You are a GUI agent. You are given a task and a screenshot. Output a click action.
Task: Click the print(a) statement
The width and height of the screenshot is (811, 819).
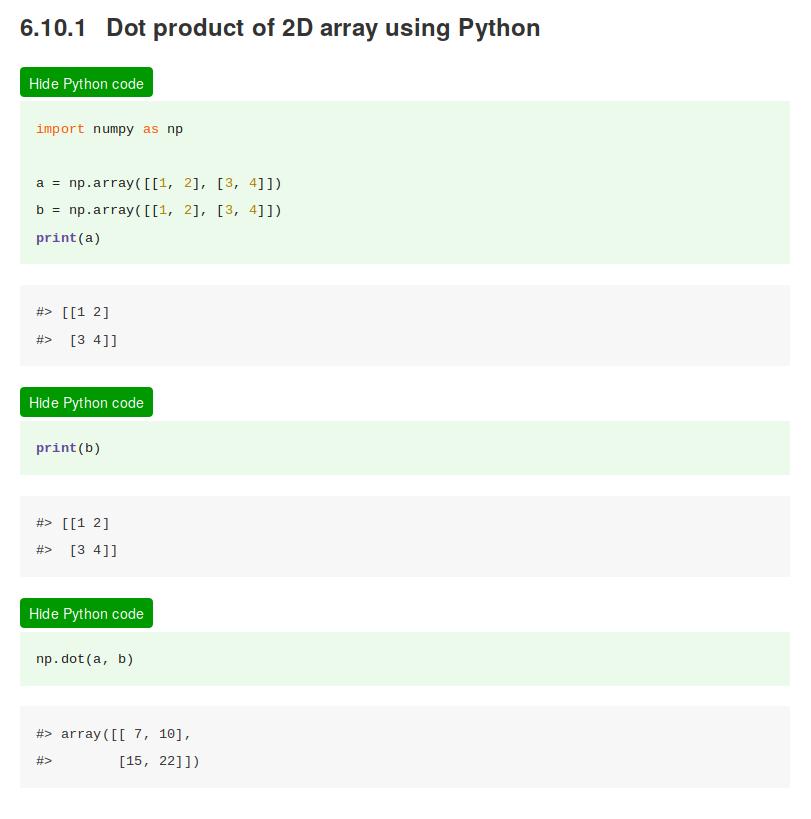[68, 238]
